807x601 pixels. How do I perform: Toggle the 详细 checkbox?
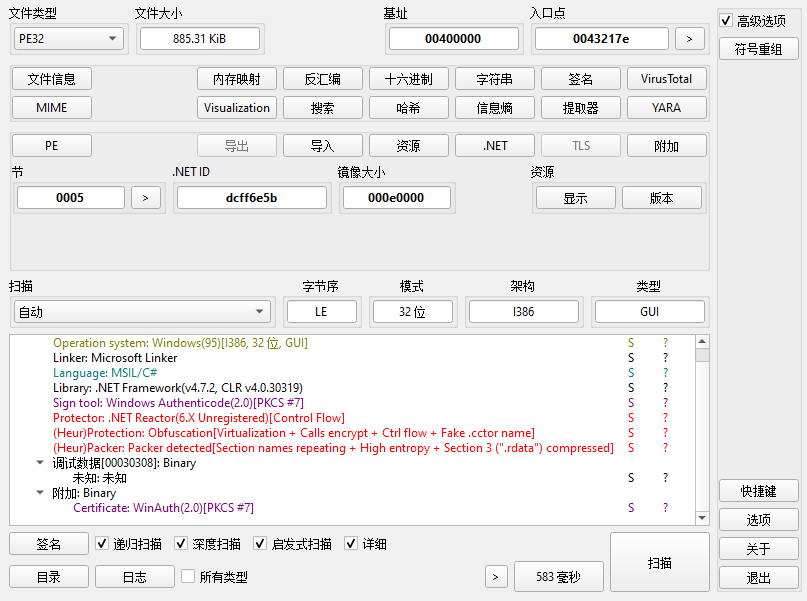[x=351, y=543]
